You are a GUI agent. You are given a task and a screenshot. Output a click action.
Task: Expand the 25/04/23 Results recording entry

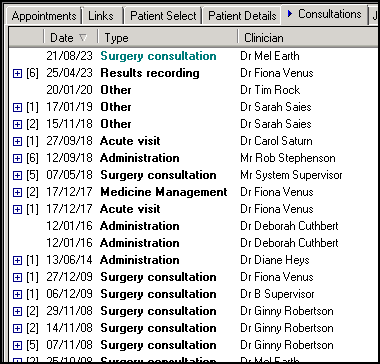[x=17, y=73]
